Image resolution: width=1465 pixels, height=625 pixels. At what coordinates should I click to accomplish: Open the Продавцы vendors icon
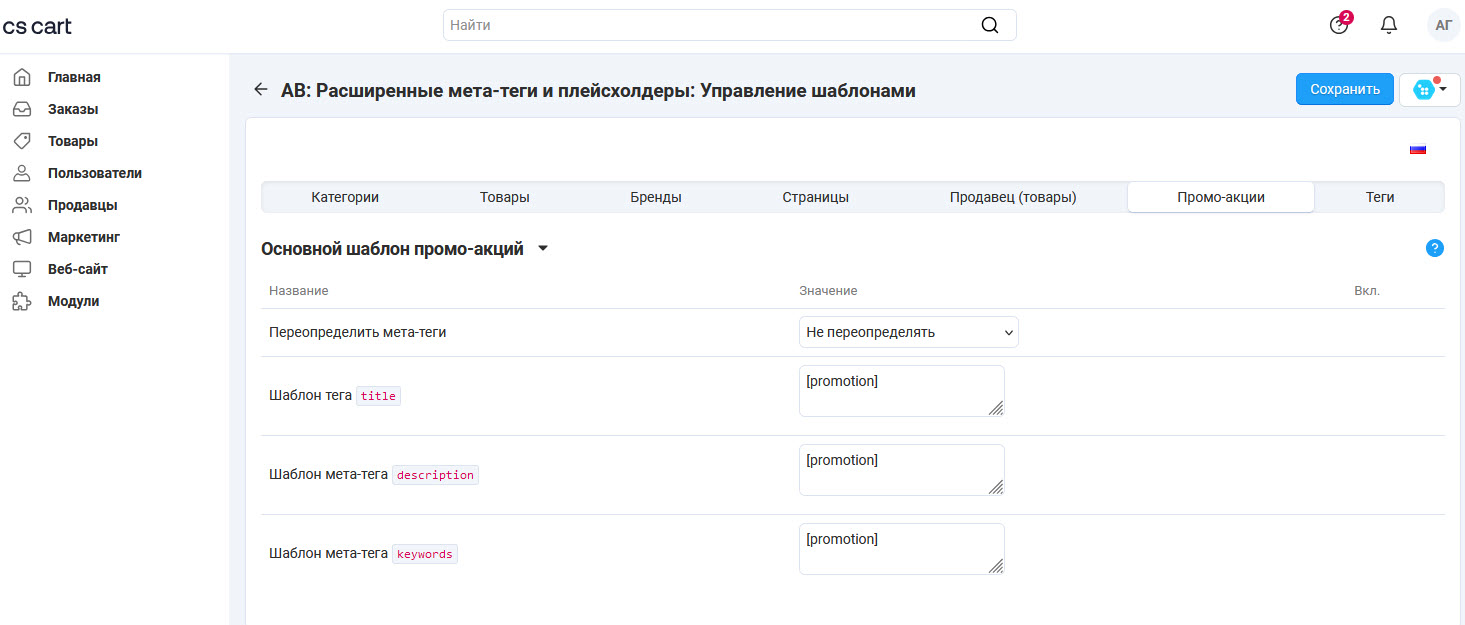[22, 204]
